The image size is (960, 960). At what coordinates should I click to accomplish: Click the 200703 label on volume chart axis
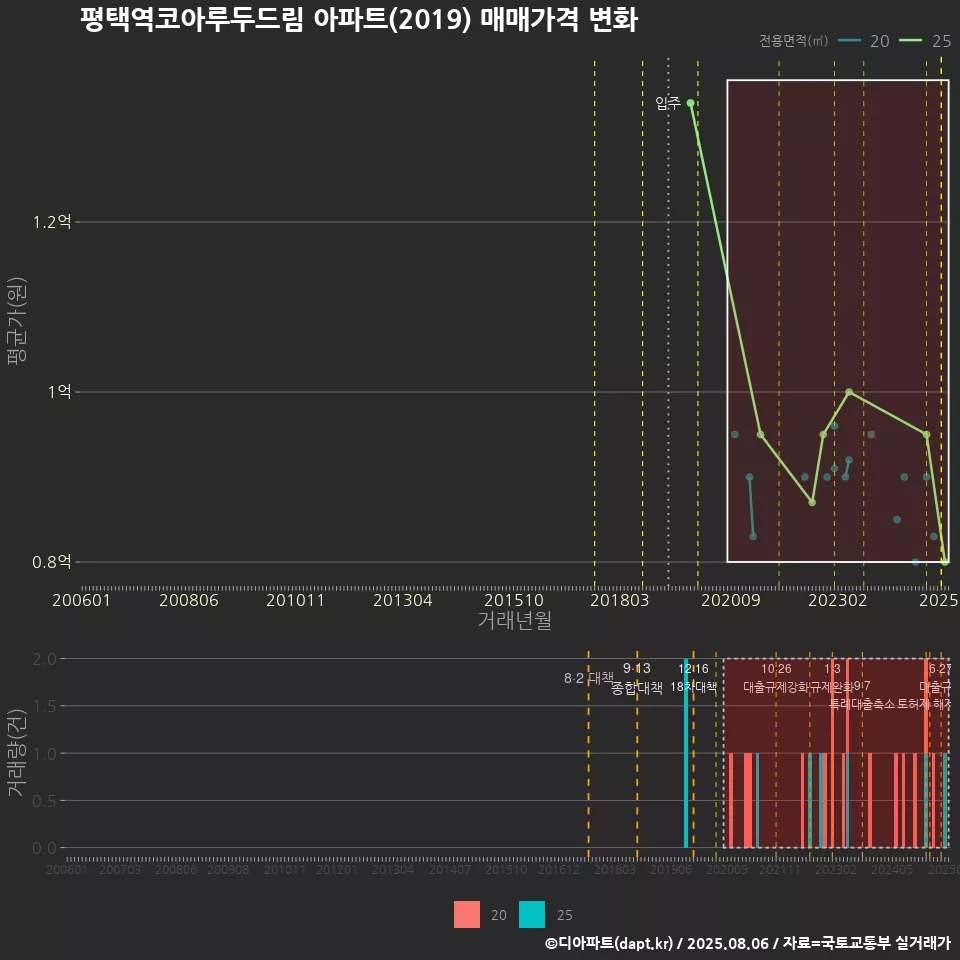tap(120, 869)
